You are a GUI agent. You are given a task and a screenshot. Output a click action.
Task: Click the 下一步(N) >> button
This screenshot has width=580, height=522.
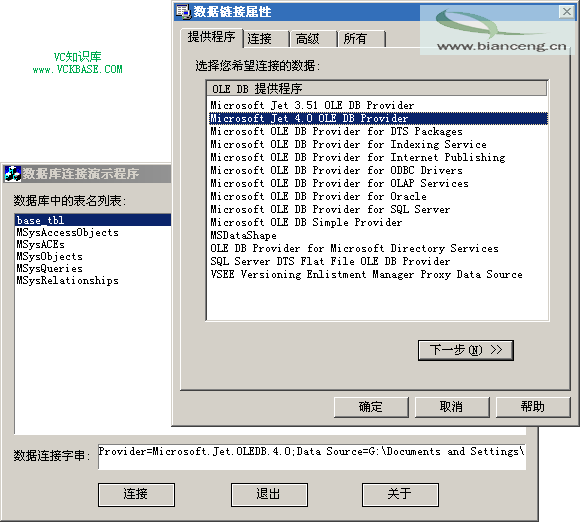coord(466,350)
